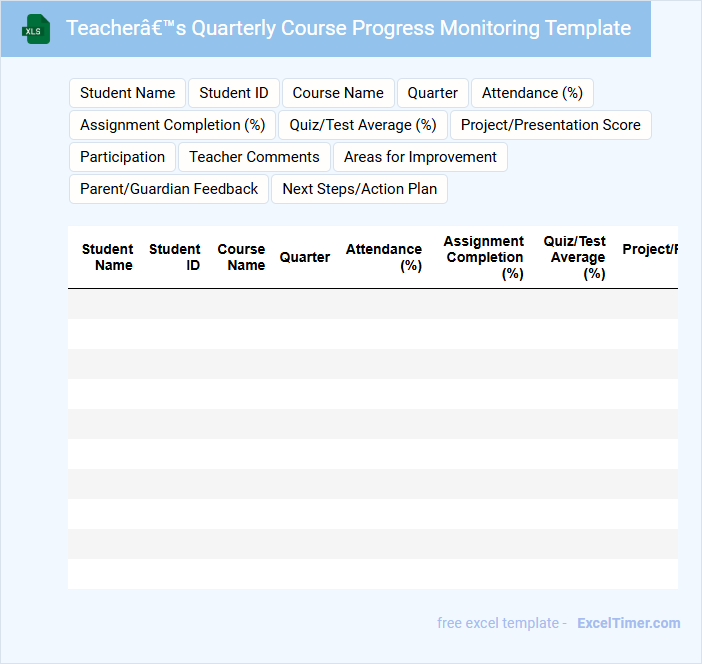
Task: Click the Assignment Completion (%) tag
Action: 172,125
